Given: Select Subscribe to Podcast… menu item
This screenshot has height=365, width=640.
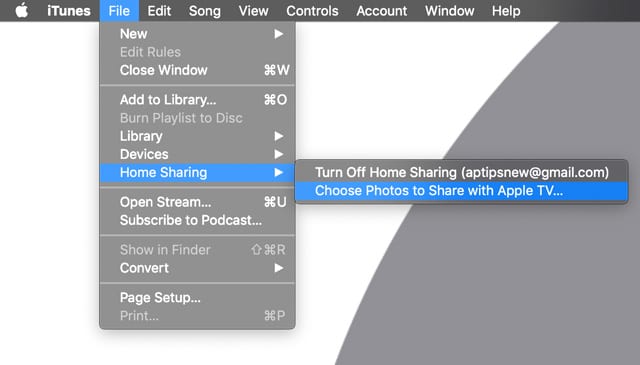Looking at the screenshot, I should (198, 220).
